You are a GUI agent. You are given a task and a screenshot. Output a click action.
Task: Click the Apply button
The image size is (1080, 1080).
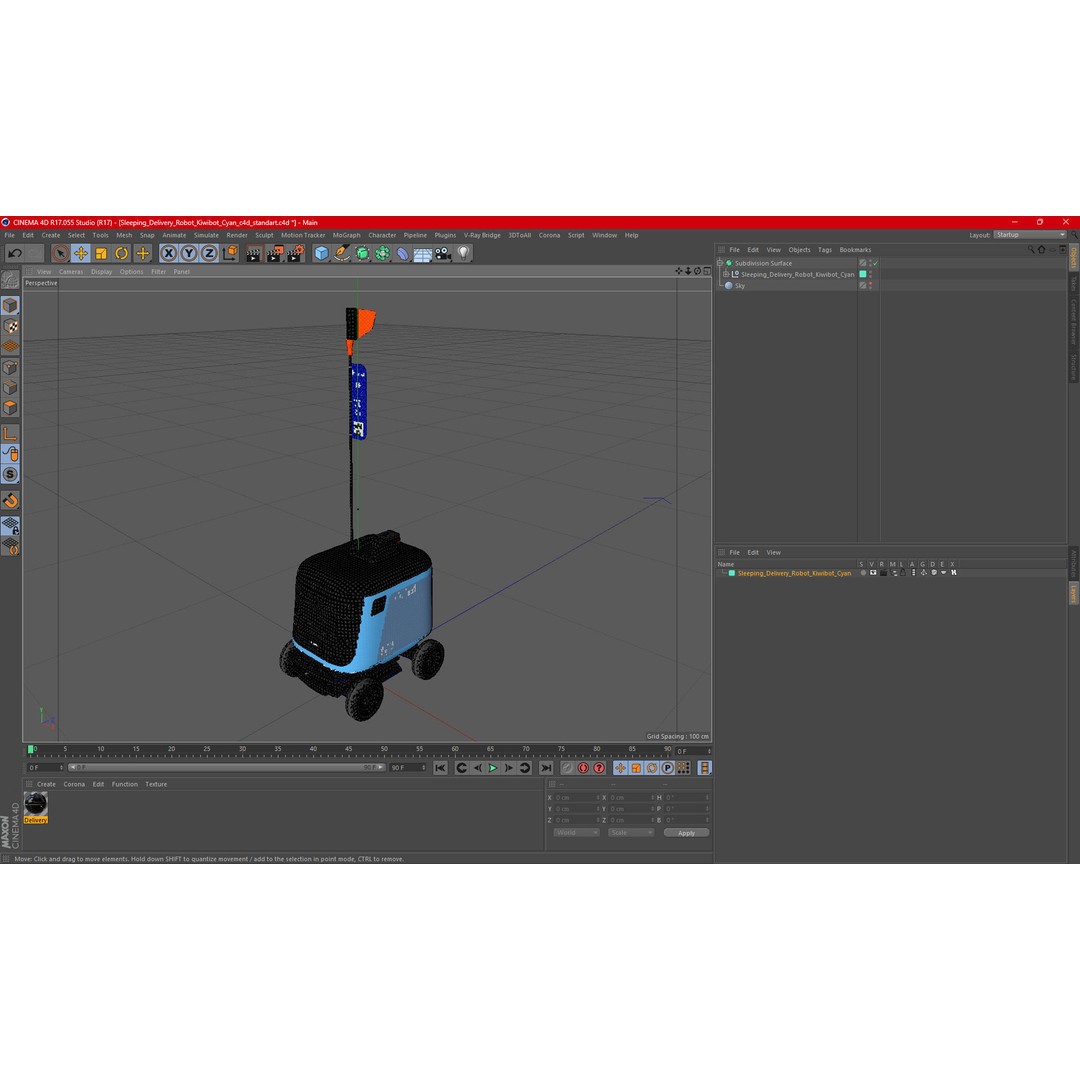coord(686,833)
